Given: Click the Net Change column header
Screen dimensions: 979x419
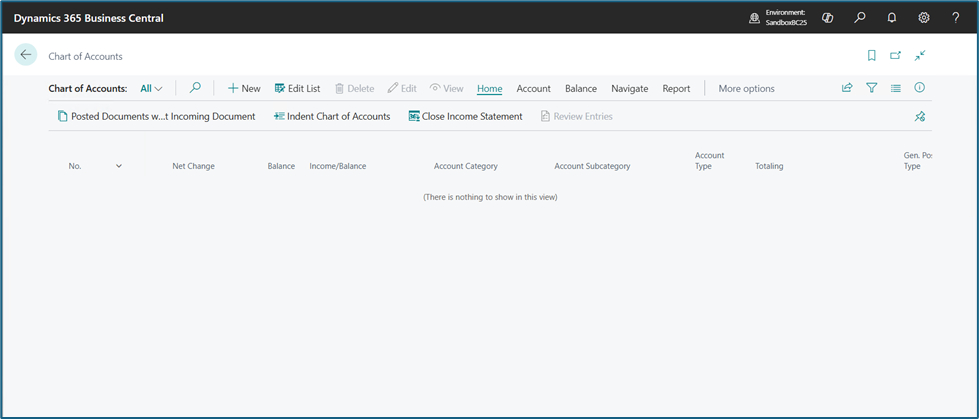Looking at the screenshot, I should (194, 166).
